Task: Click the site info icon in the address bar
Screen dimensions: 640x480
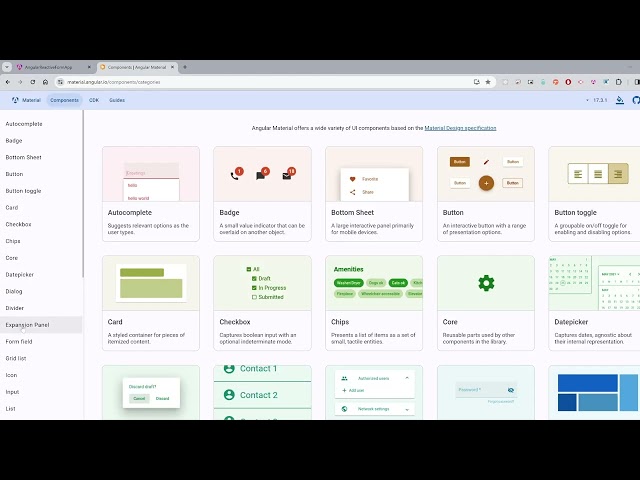Action: tap(60, 82)
